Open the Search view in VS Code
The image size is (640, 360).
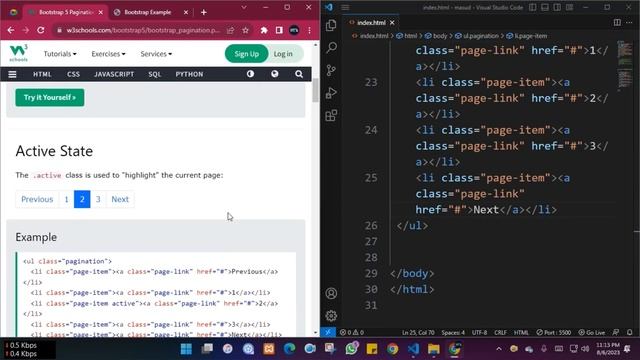pos(331,48)
